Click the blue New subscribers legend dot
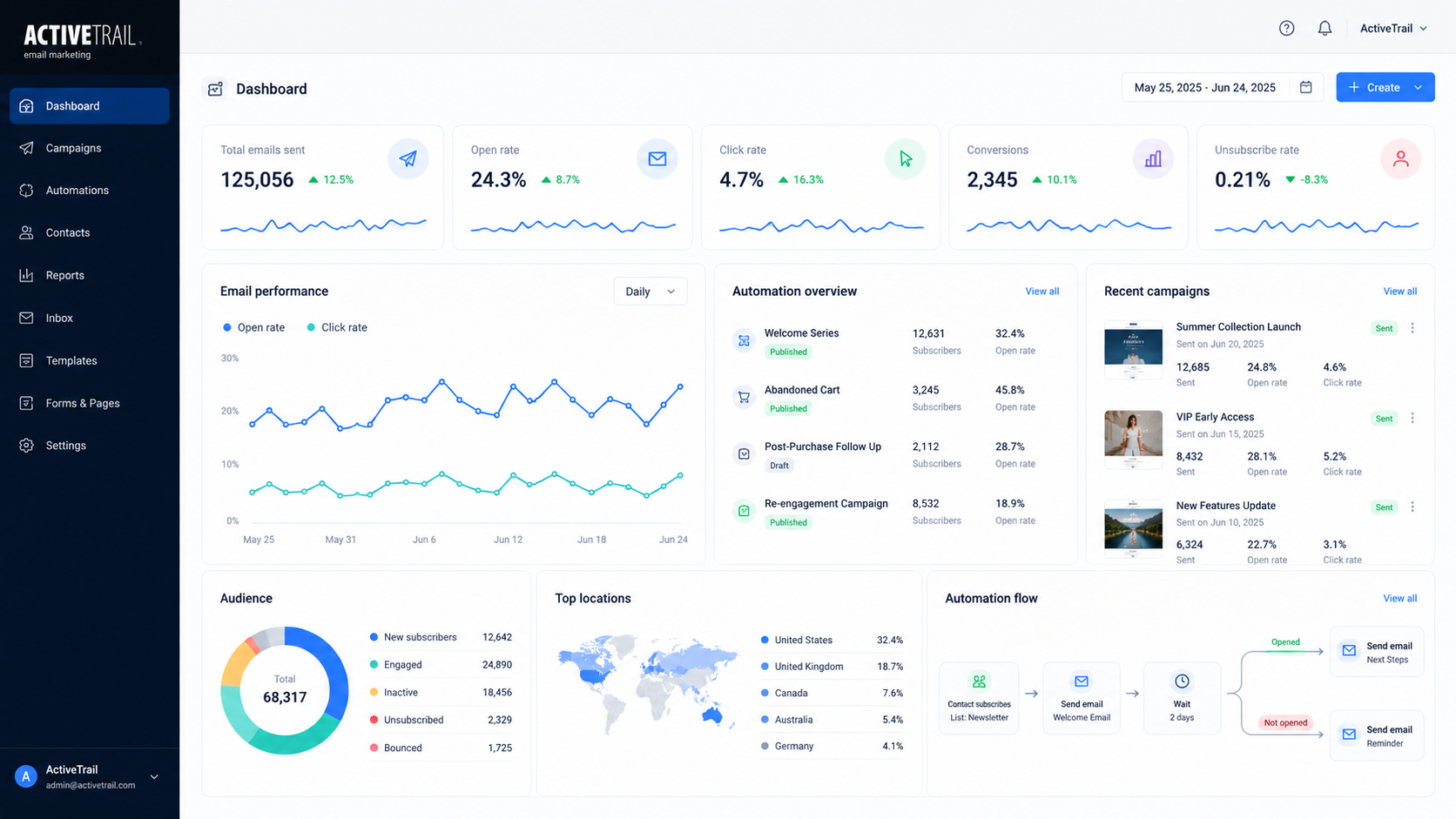 374,637
